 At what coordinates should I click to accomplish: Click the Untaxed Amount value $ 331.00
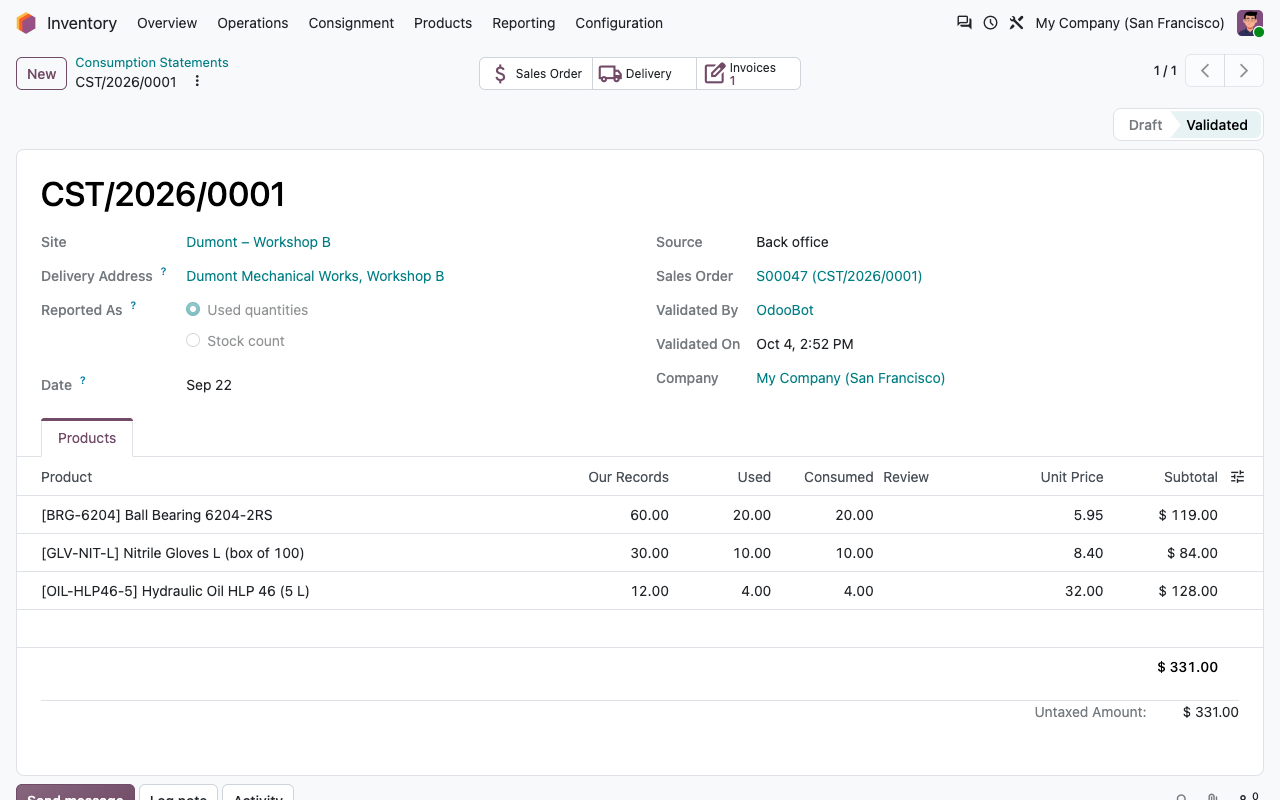pyautogui.click(x=1211, y=712)
